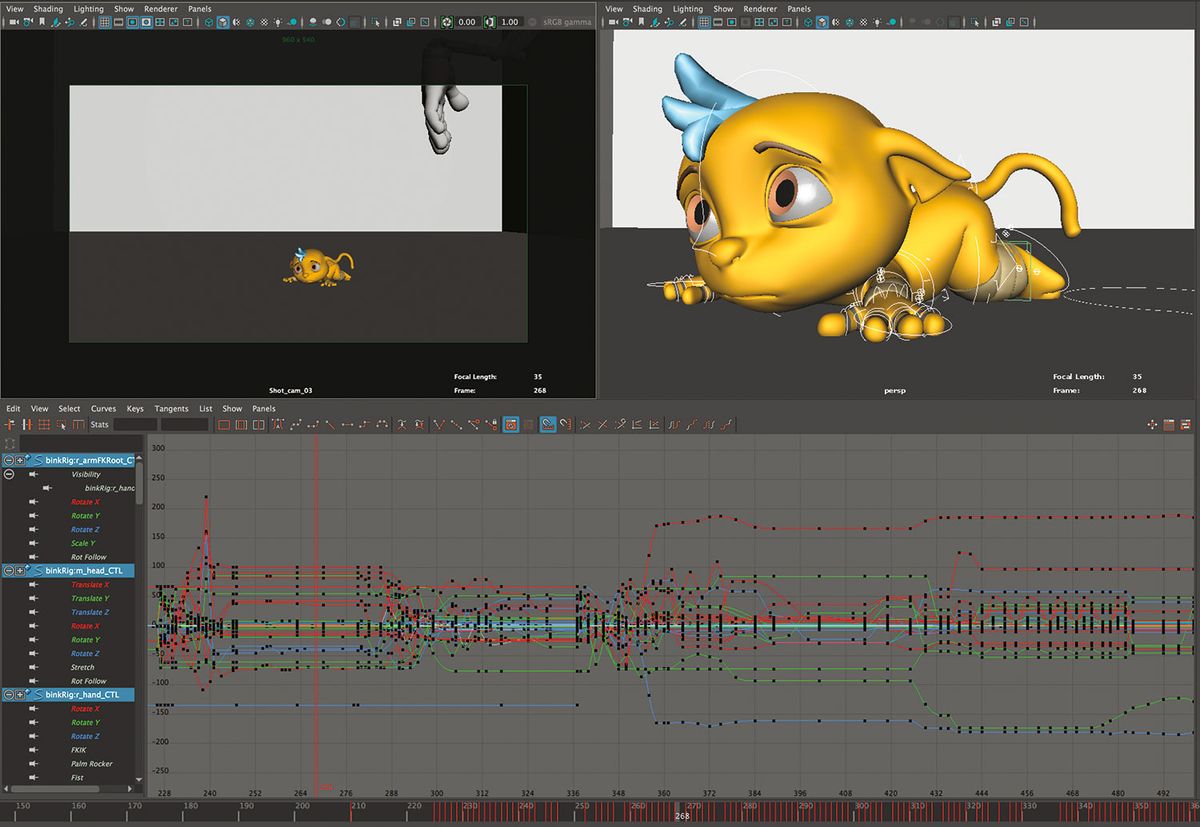Set flat tangents on selected keys
The width and height of the screenshot is (1200, 827).
coord(347,424)
